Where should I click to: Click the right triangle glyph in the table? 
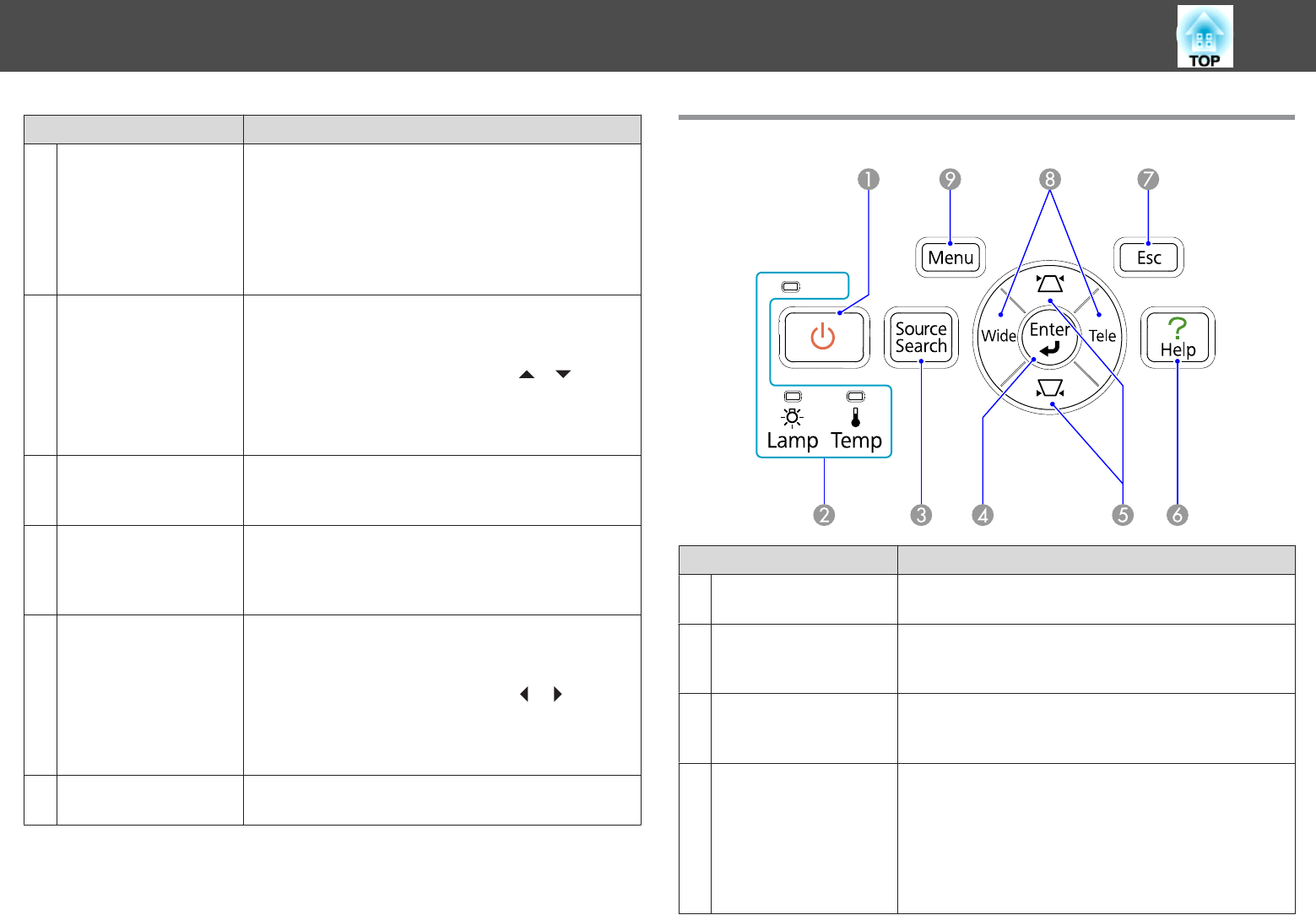point(557,694)
